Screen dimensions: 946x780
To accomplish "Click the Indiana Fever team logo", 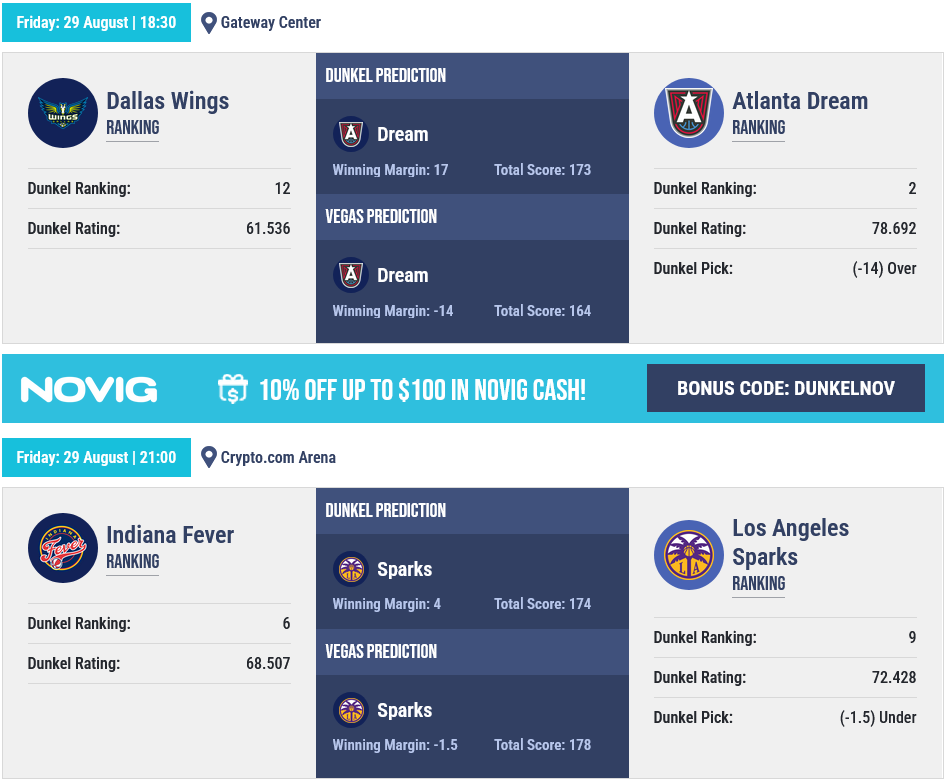I will click(63, 548).
